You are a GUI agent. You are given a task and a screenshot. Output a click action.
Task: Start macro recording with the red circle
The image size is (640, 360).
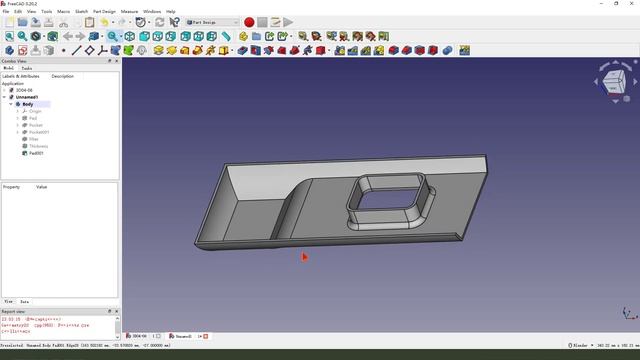pyautogui.click(x=249, y=22)
